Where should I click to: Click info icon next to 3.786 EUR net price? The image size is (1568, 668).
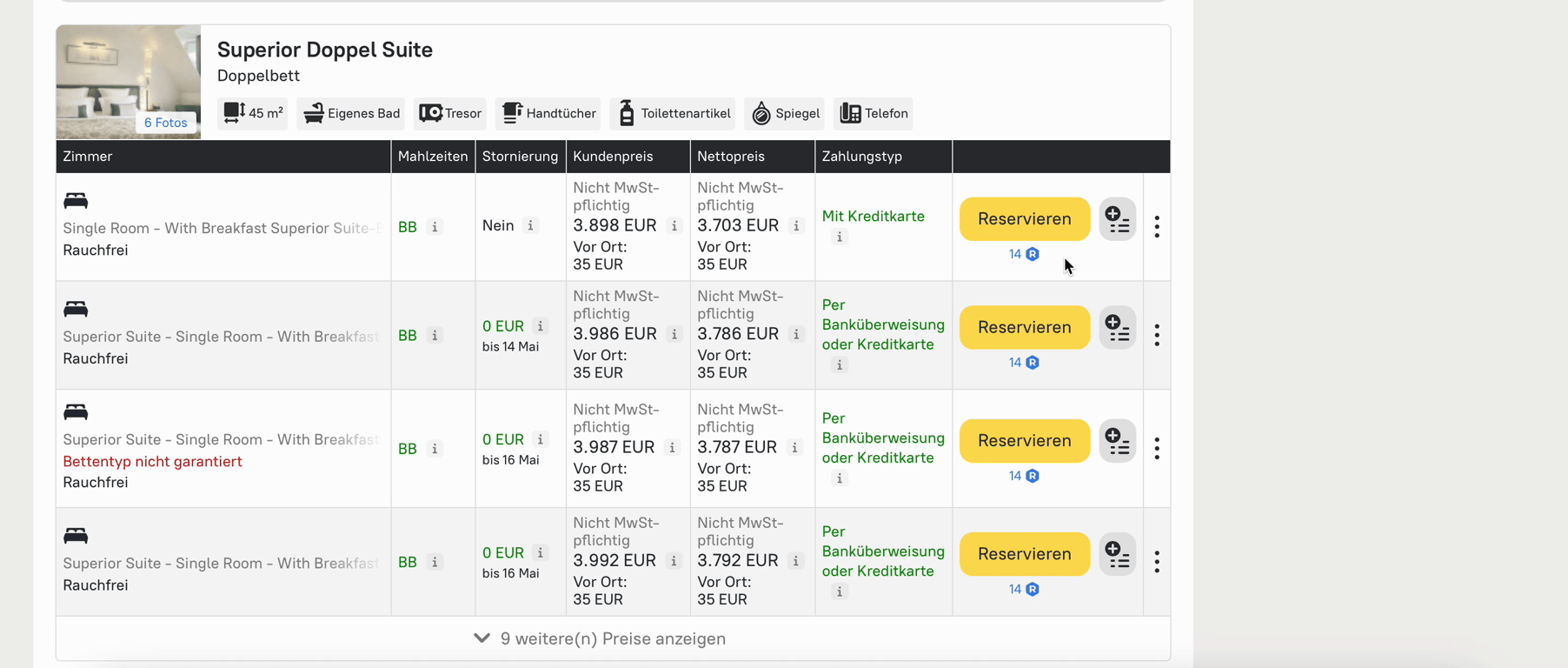point(796,334)
